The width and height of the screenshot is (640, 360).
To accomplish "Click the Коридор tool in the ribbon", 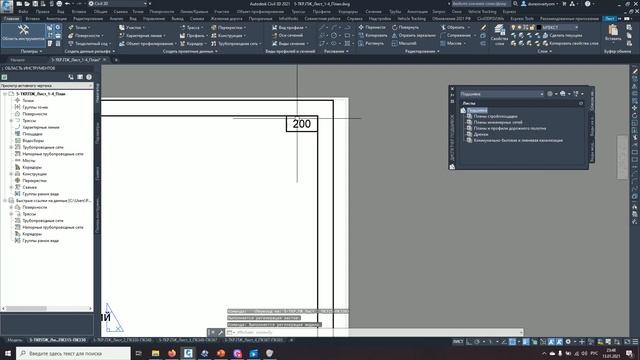I will click(192, 43).
